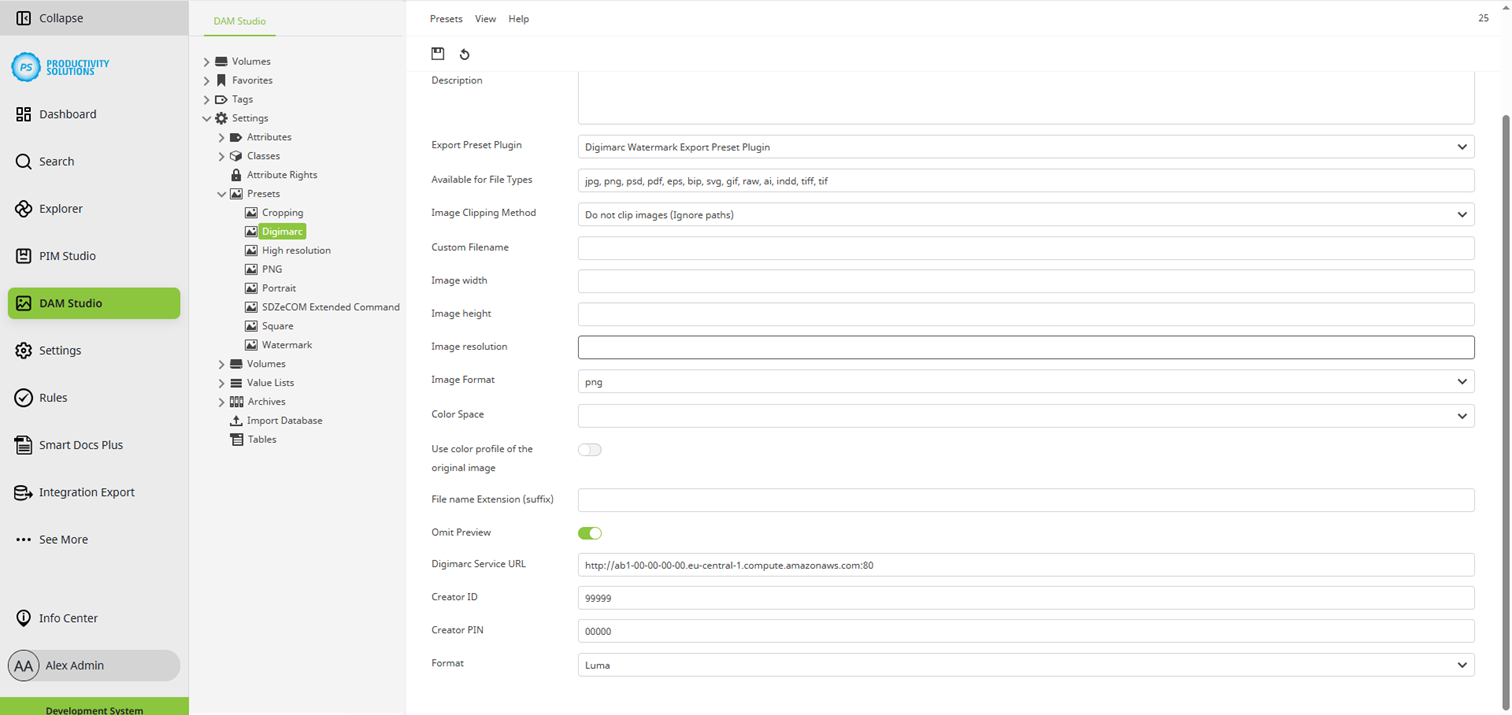Open PIM Studio in the sidebar

tap(66, 256)
